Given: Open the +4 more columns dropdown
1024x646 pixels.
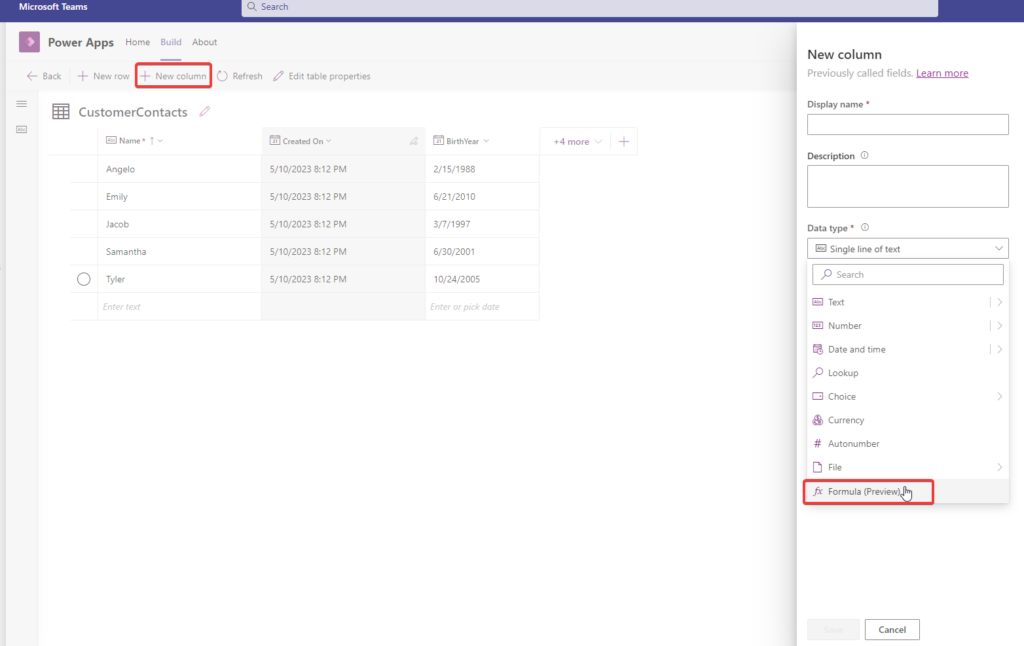Looking at the screenshot, I should pos(577,141).
